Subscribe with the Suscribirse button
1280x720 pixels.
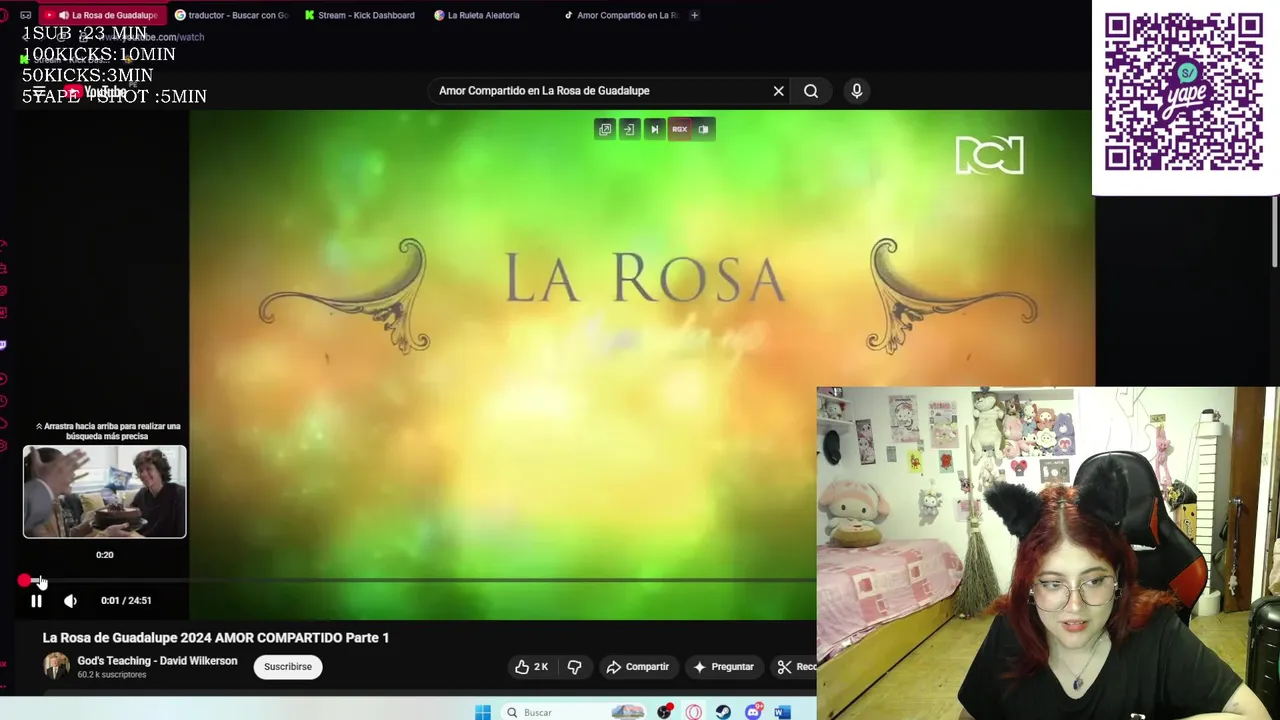click(x=288, y=667)
